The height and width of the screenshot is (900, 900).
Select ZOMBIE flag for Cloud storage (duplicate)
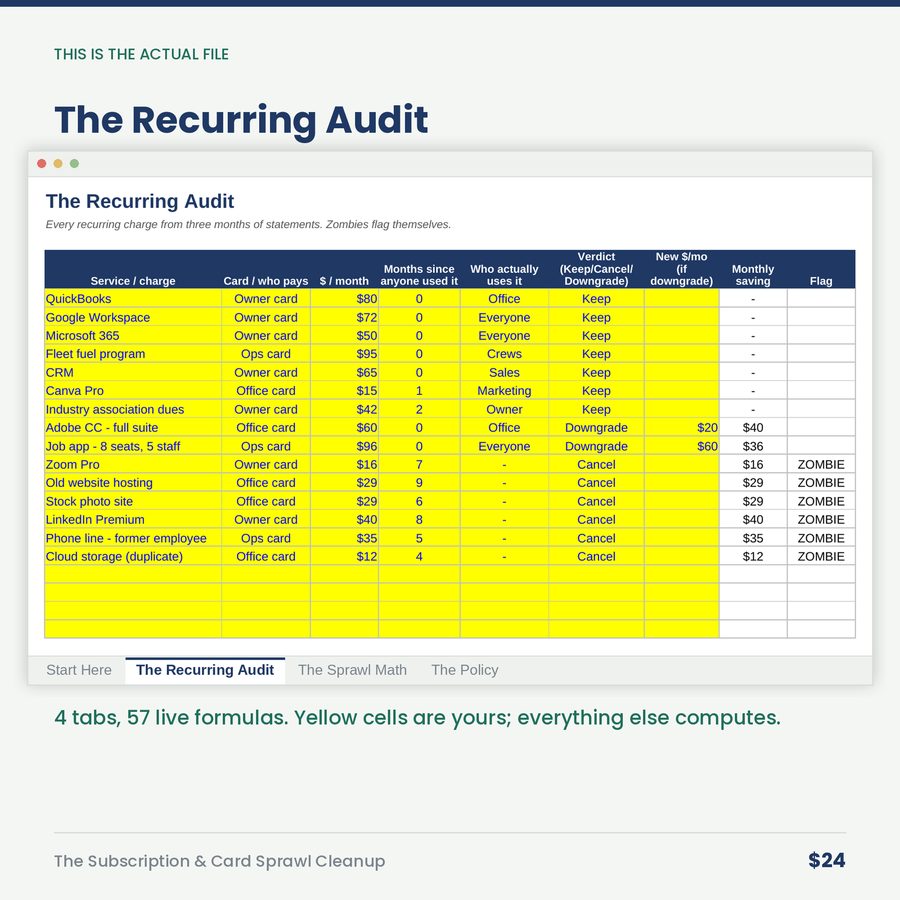click(821, 556)
